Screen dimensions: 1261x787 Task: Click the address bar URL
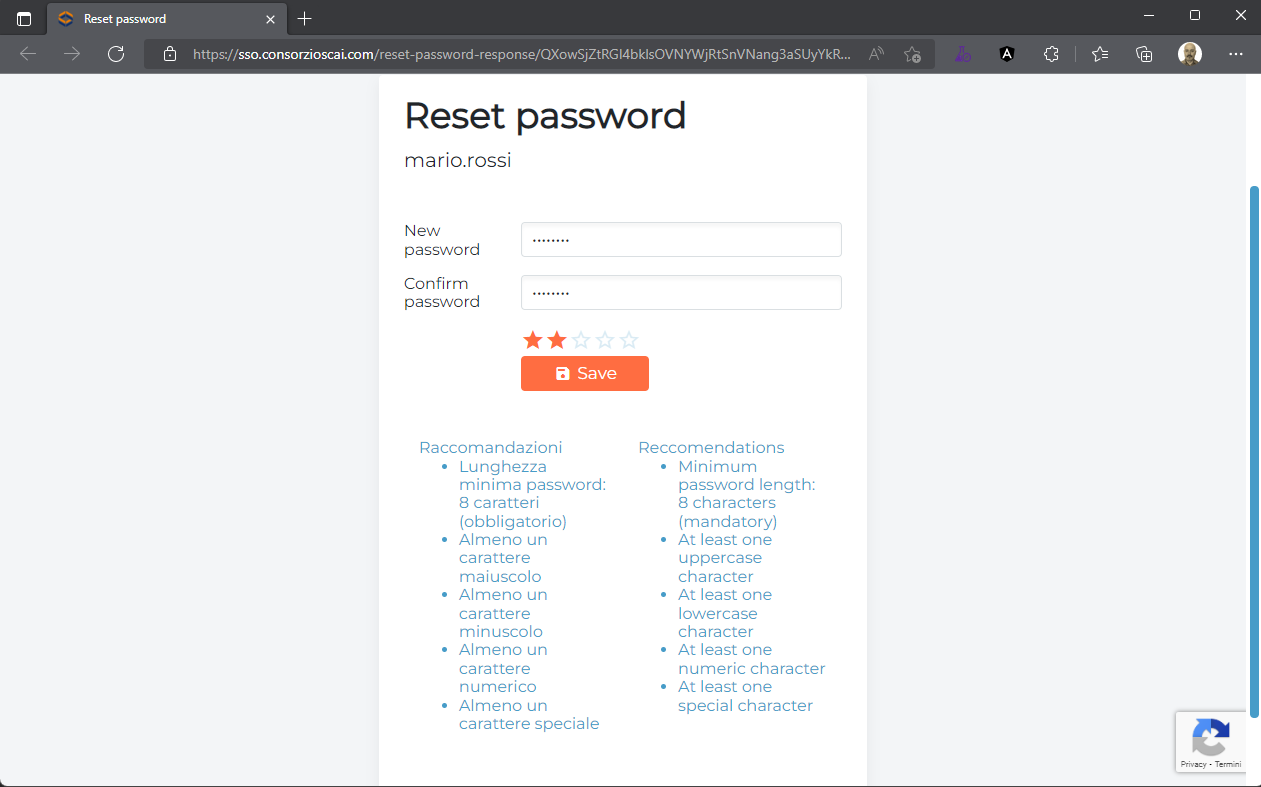pyautogui.click(x=500, y=54)
